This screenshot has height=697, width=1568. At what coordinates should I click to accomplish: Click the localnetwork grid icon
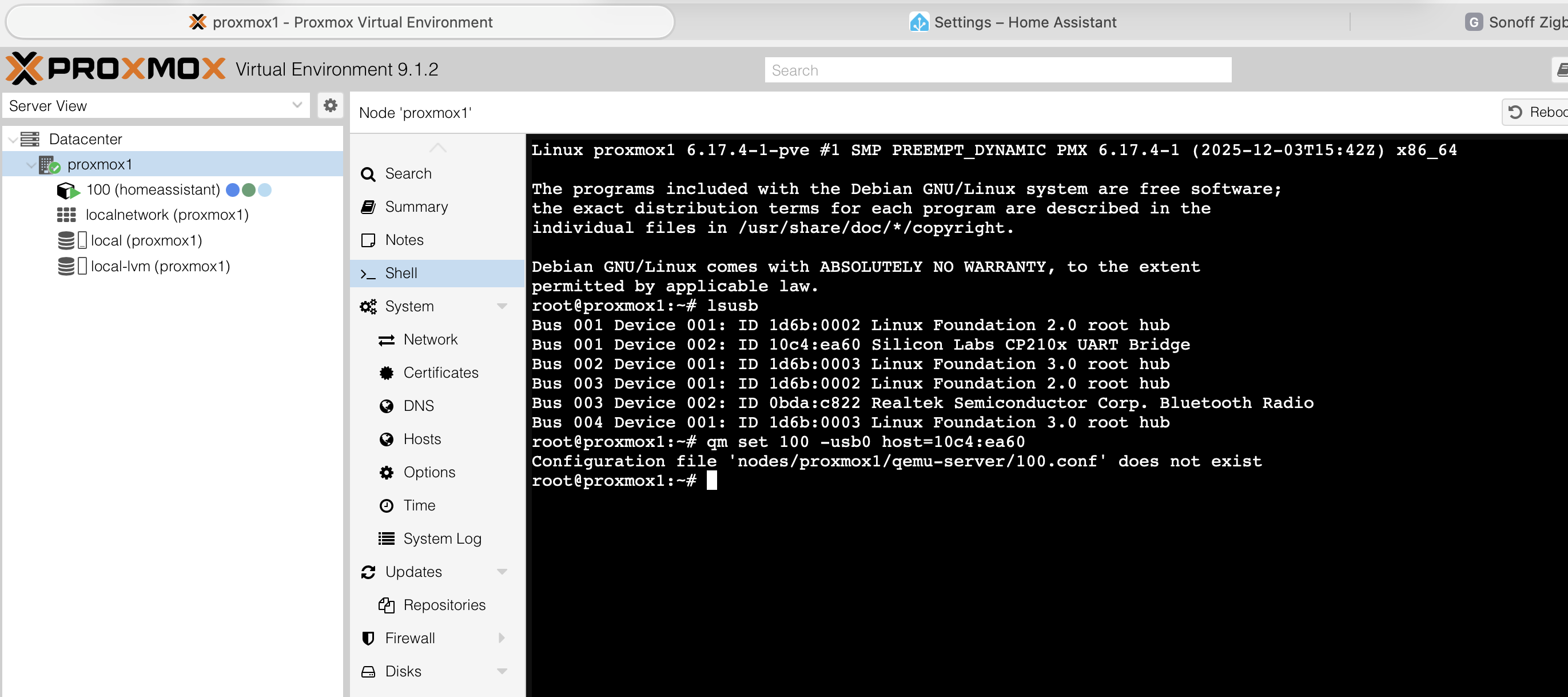click(x=66, y=215)
